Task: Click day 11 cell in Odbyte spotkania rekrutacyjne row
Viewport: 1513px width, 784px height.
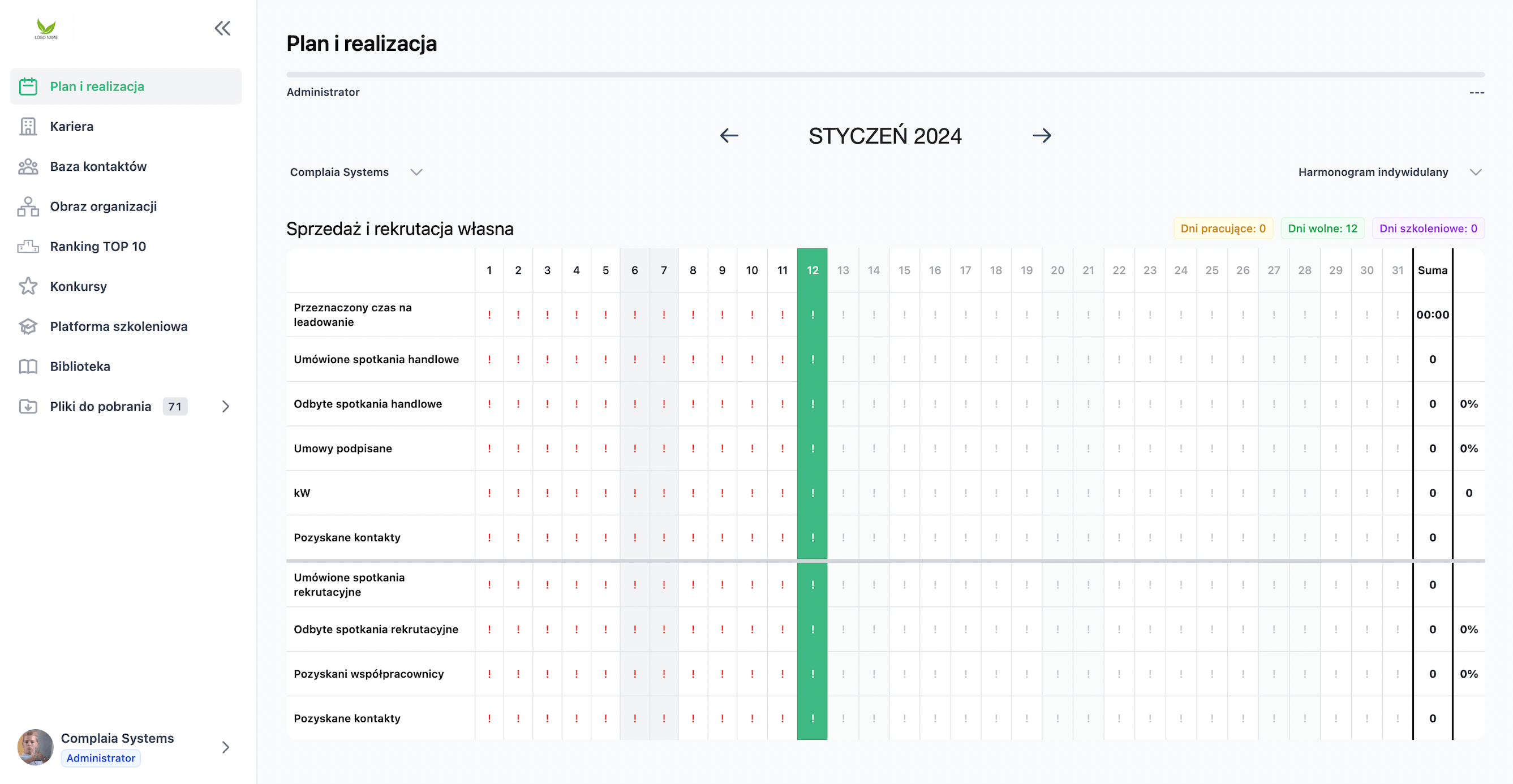Action: [783, 629]
